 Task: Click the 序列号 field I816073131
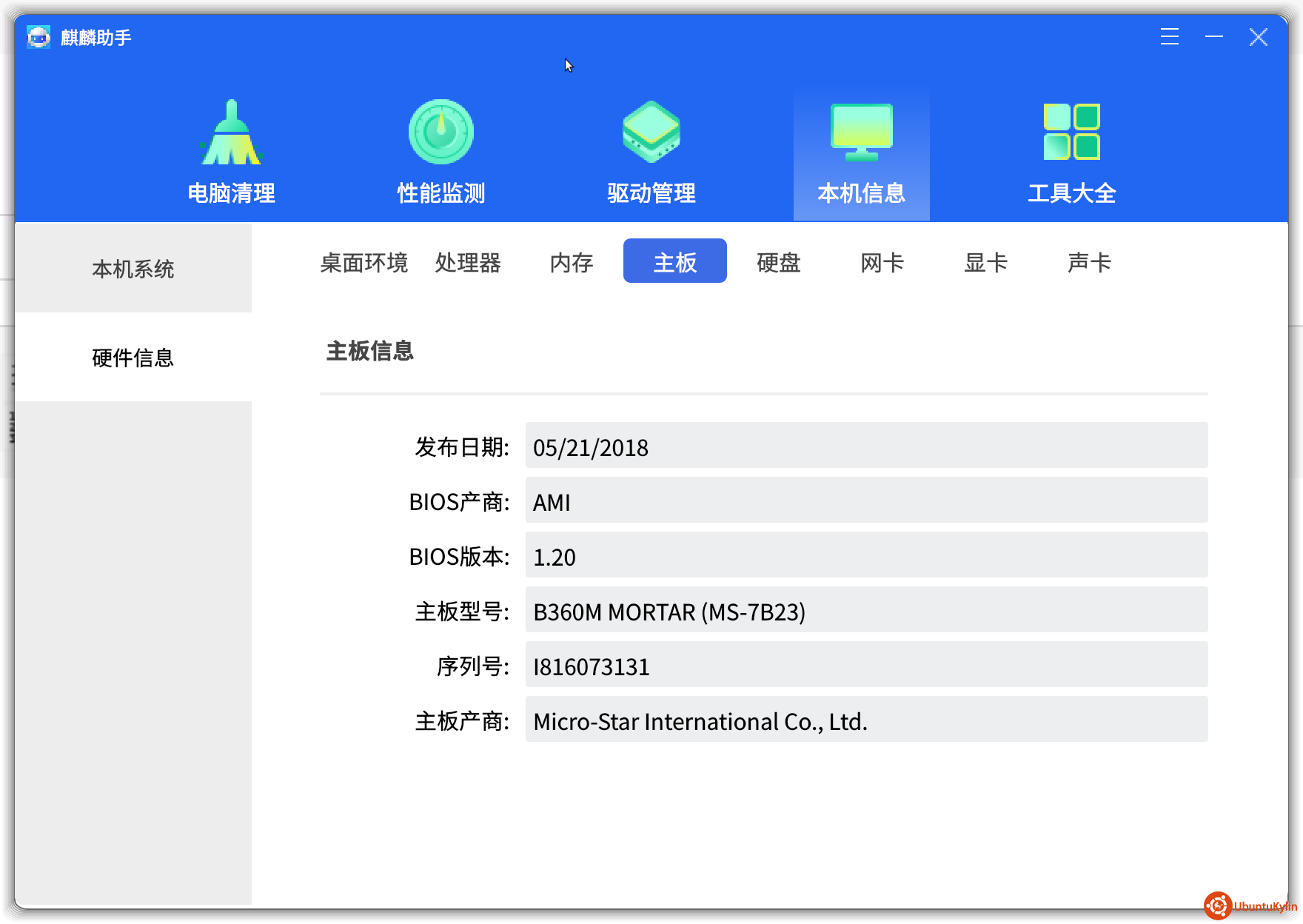[867, 664]
